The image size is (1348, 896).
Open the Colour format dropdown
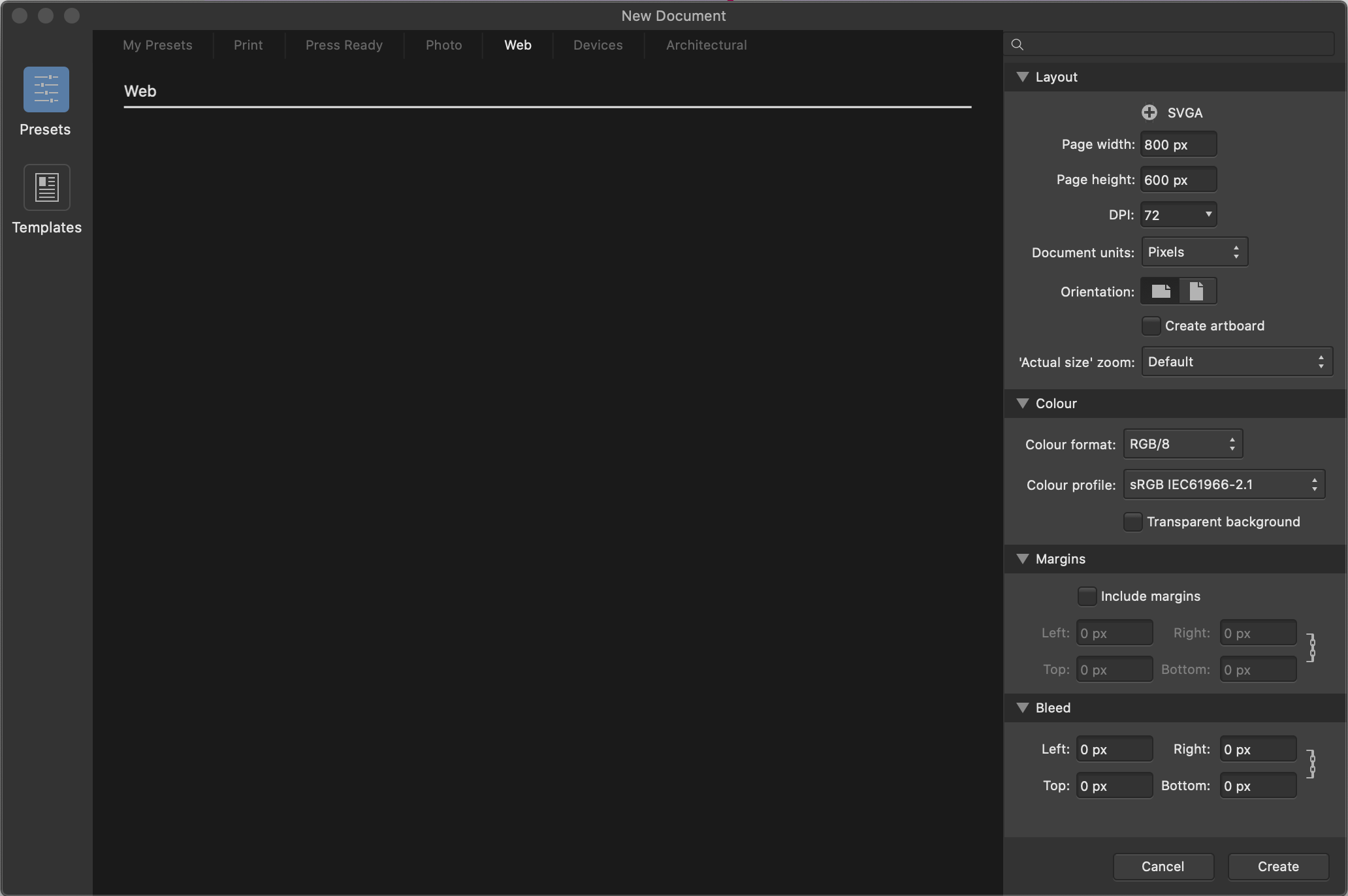[x=1183, y=444]
